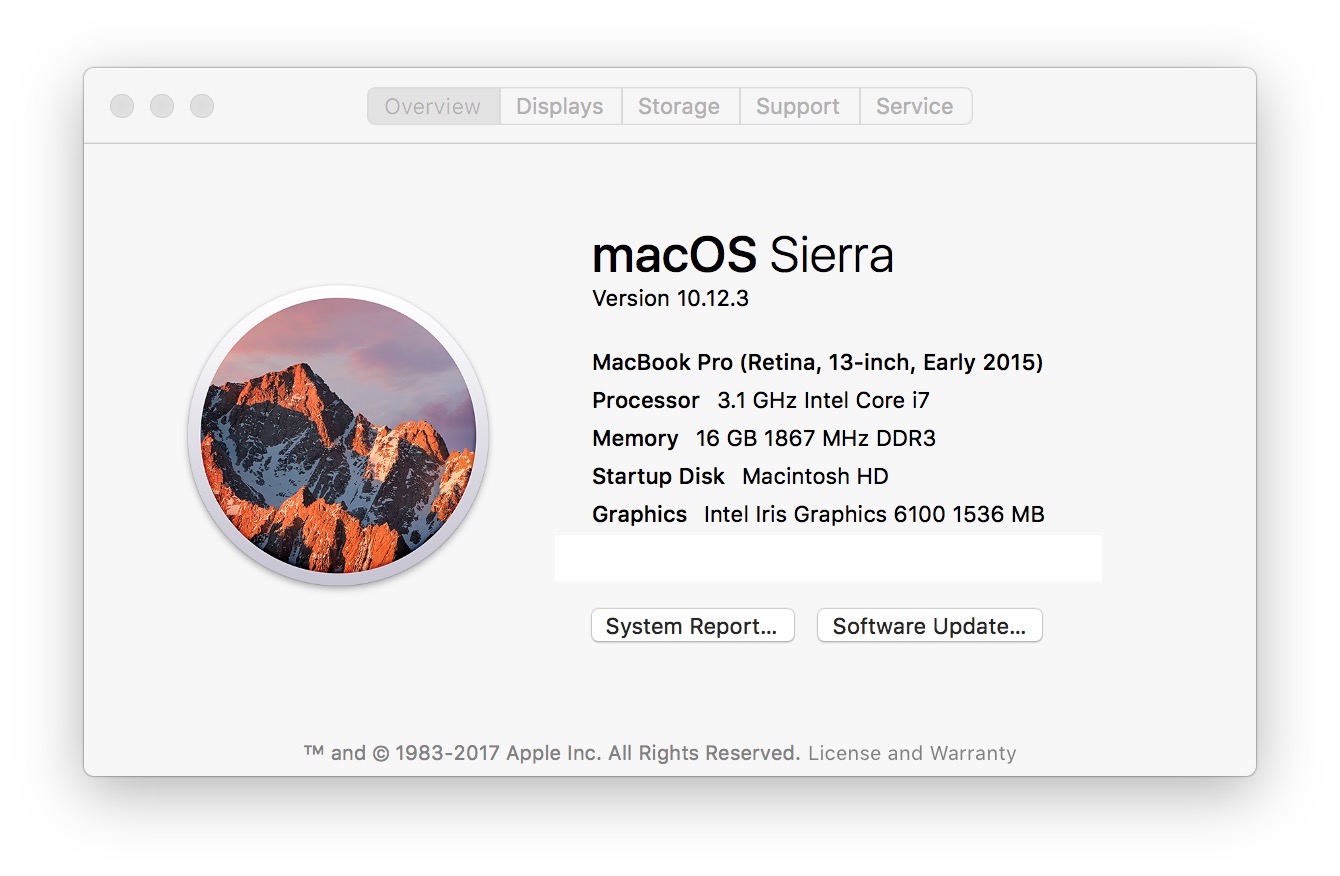Click the zoom window button

point(202,106)
